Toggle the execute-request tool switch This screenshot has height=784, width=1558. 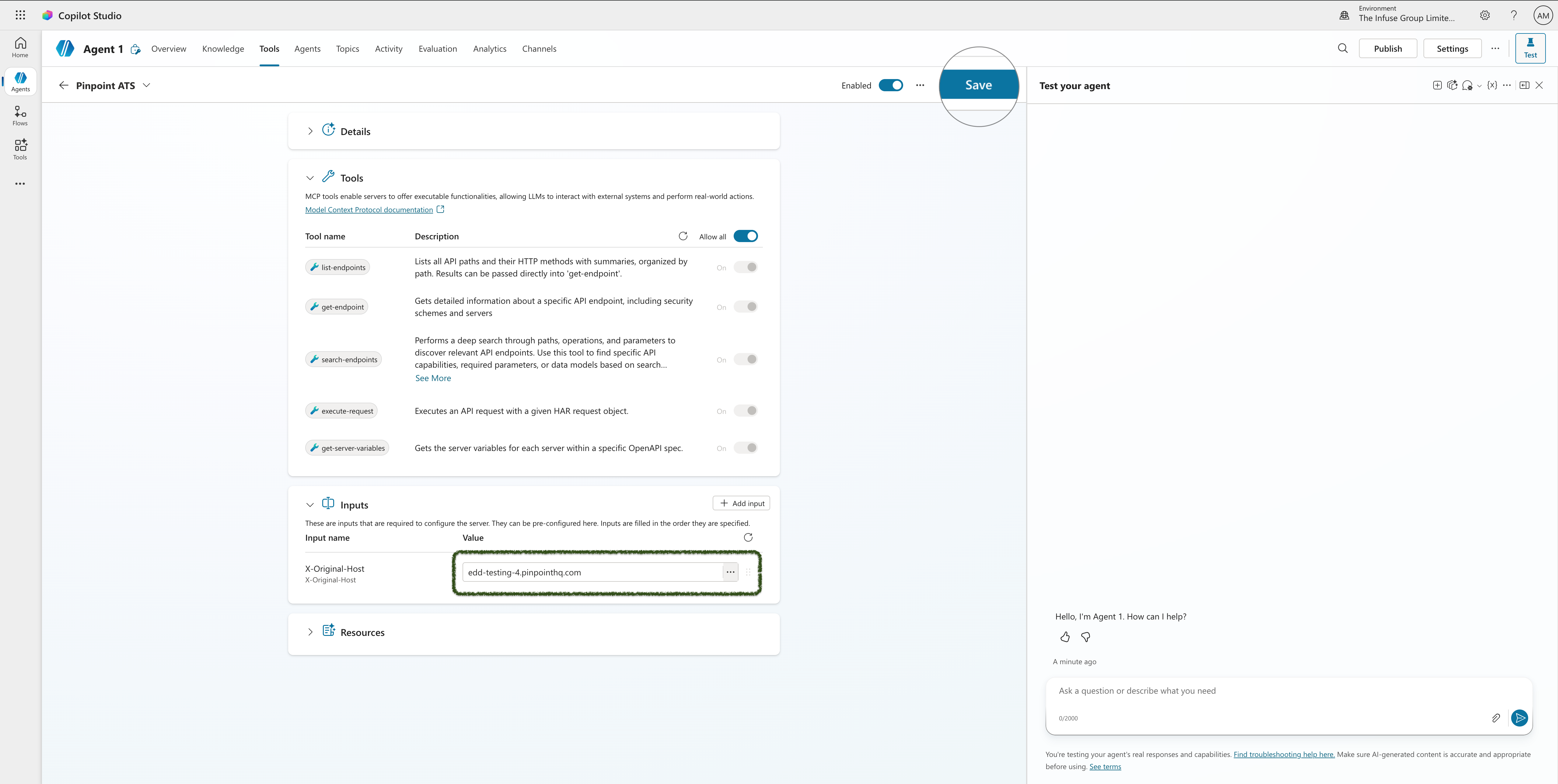(x=745, y=411)
